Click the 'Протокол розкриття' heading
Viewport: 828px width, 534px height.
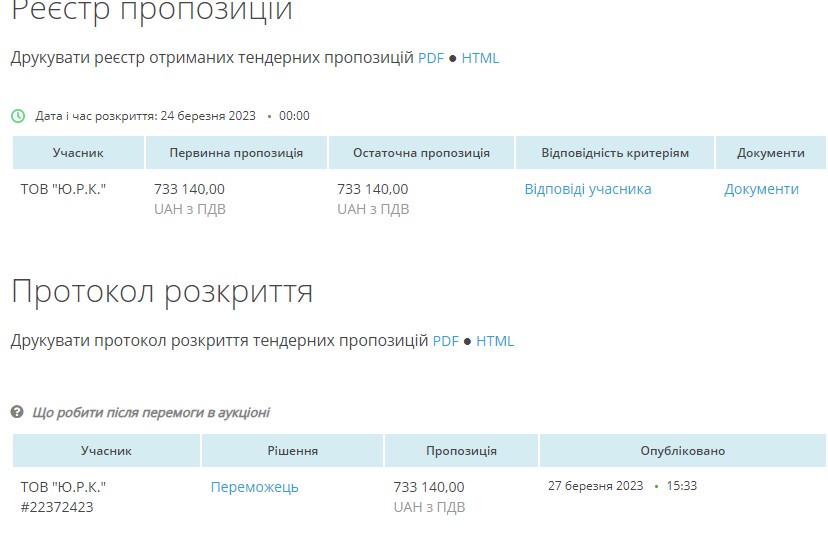coord(162,291)
